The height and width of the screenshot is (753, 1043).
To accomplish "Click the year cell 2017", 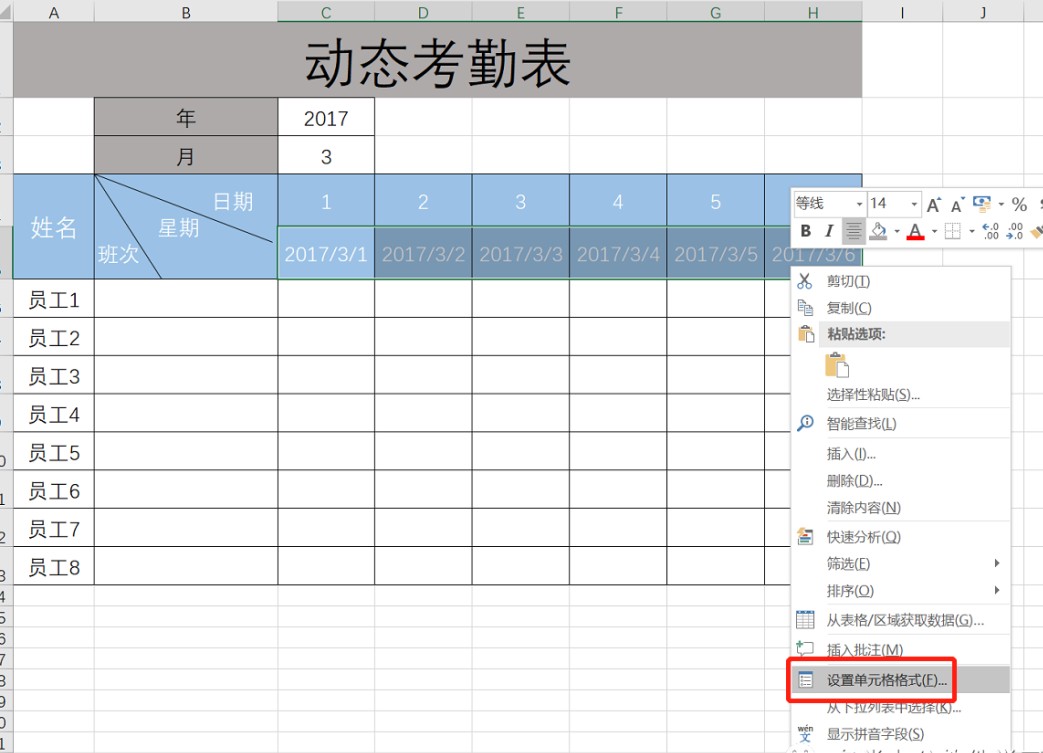I will (326, 118).
